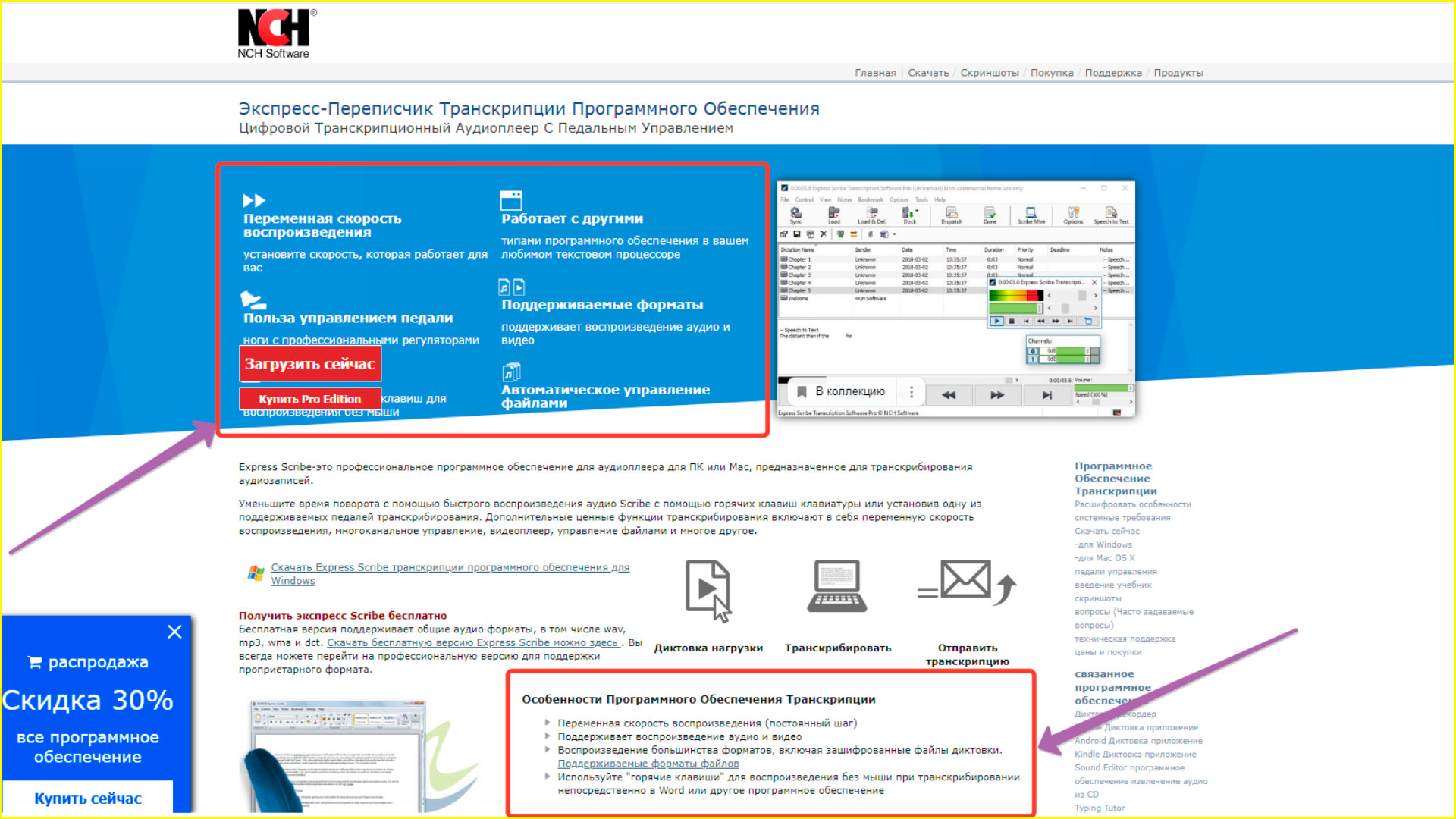This screenshot has height=819, width=1456.
Task: Click the Отправить транскрипцию envelope icon
Action: [967, 583]
